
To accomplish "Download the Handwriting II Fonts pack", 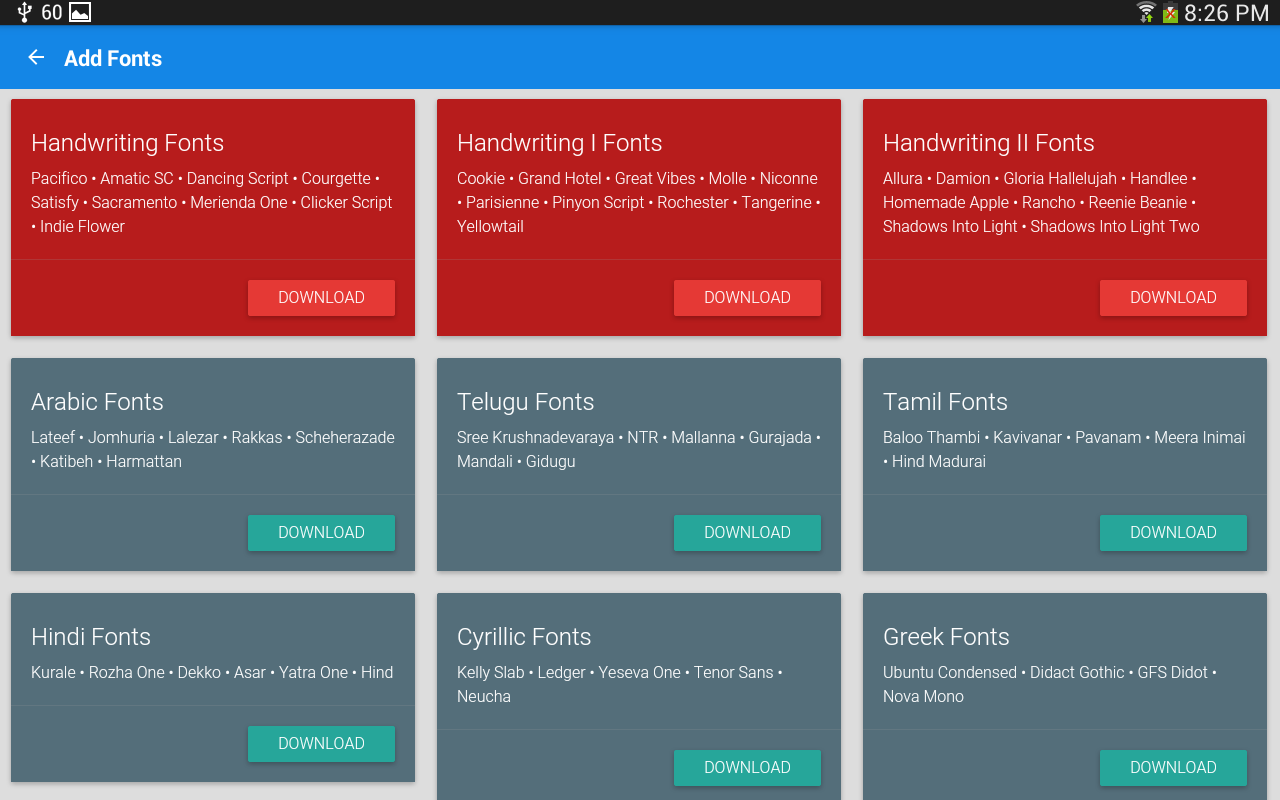I will coord(1173,298).
